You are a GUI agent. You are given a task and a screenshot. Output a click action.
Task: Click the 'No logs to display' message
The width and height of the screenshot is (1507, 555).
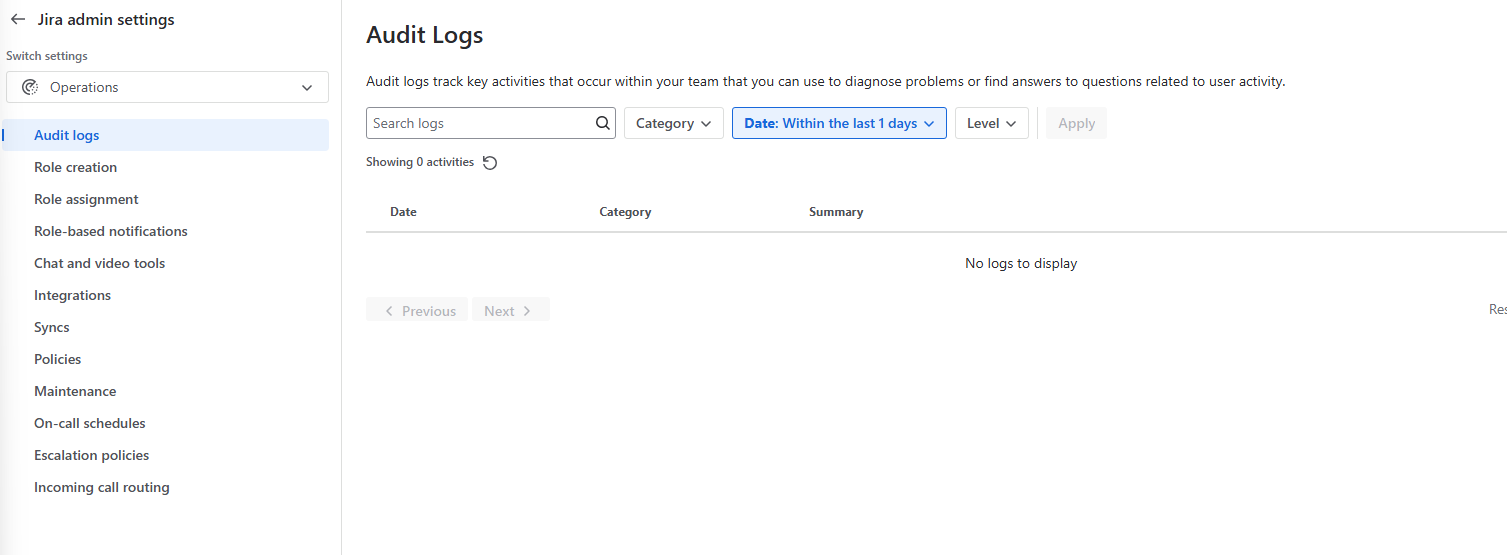(1021, 263)
